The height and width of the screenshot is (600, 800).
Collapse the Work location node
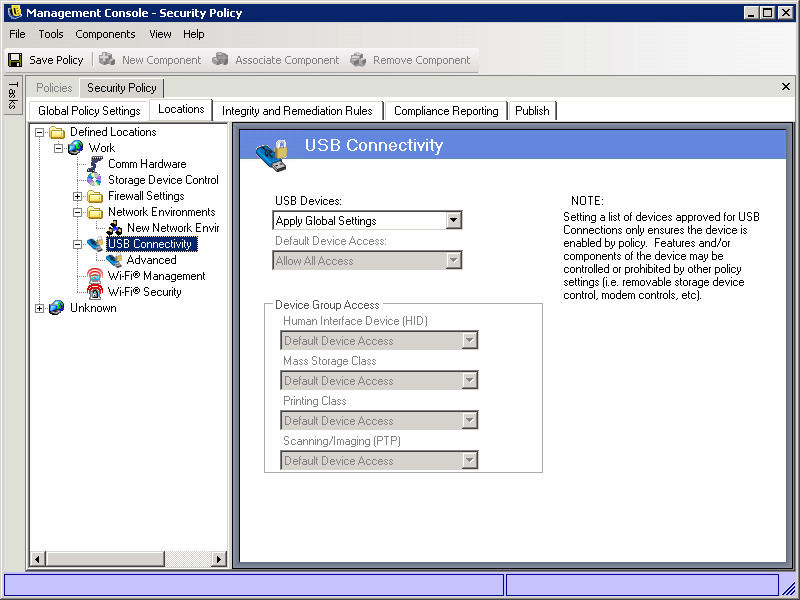point(59,148)
